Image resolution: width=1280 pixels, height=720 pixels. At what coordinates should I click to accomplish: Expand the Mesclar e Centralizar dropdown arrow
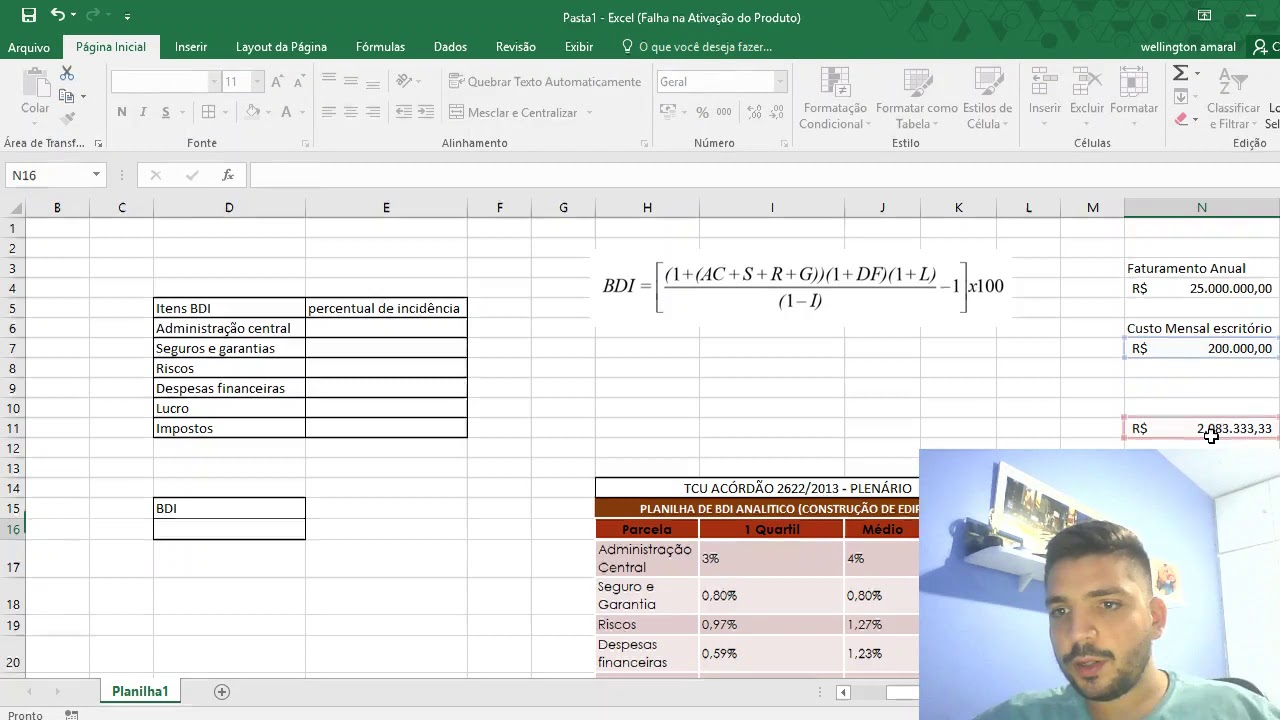(x=589, y=112)
